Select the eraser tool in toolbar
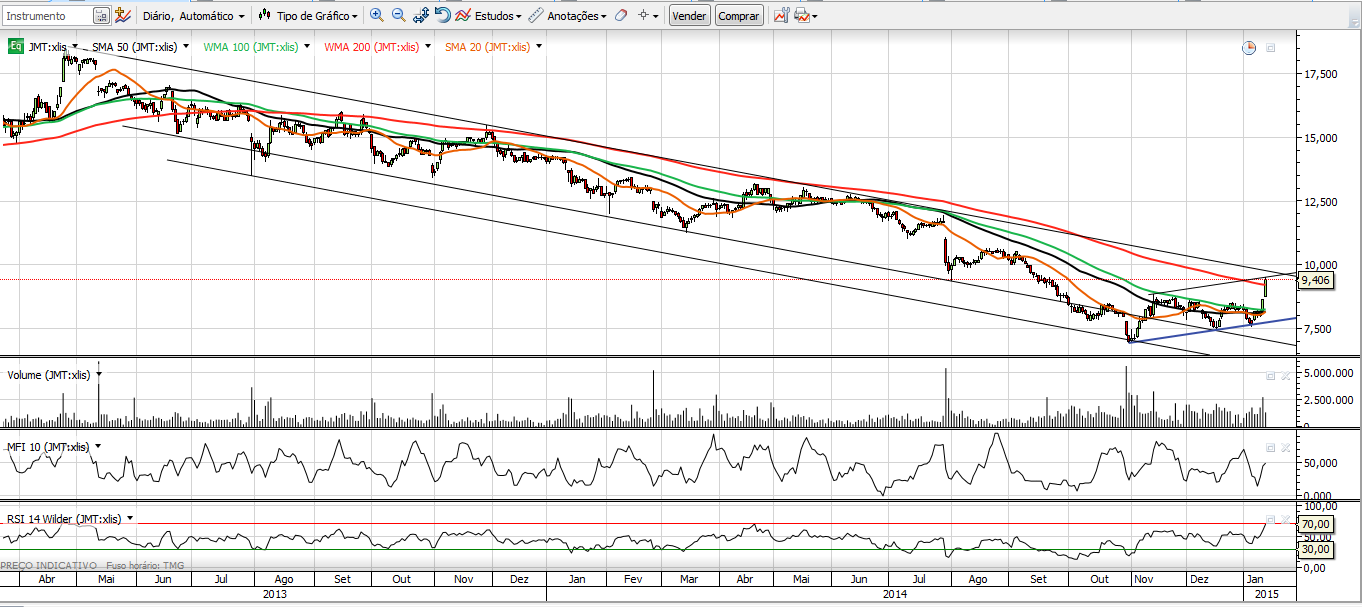 (621, 16)
